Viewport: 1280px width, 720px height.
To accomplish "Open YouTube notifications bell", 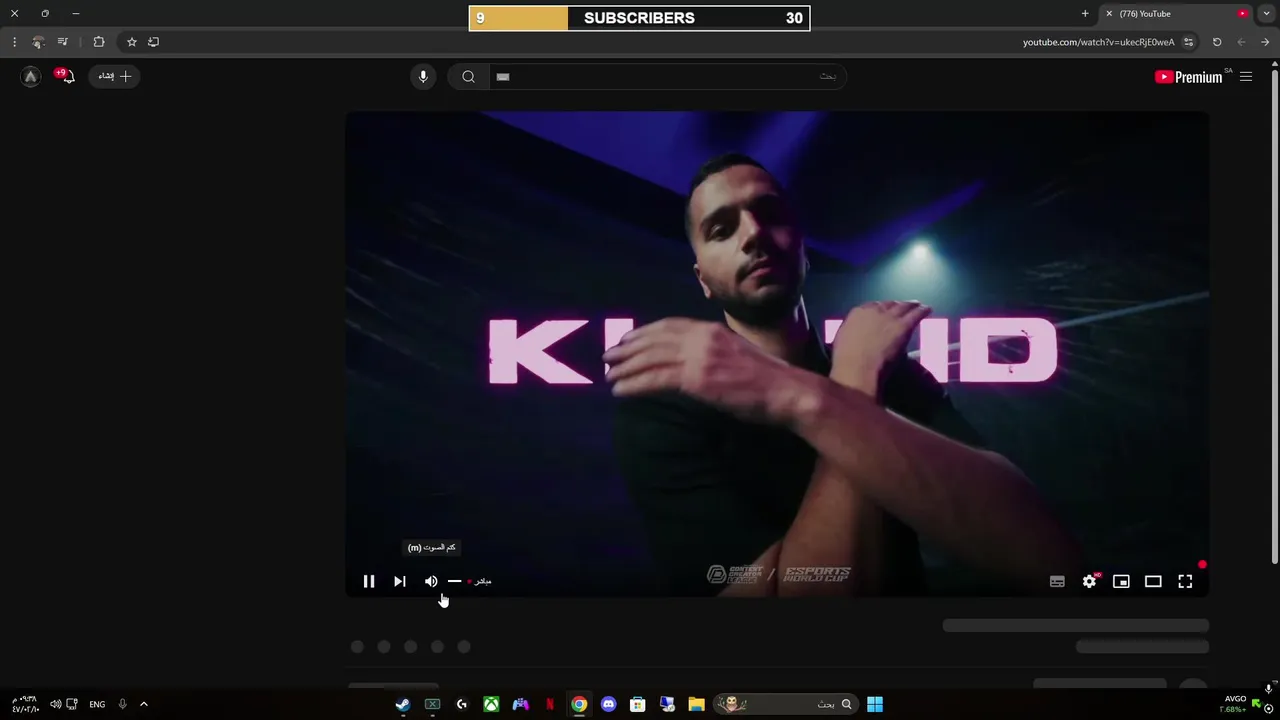I will pyautogui.click(x=66, y=76).
